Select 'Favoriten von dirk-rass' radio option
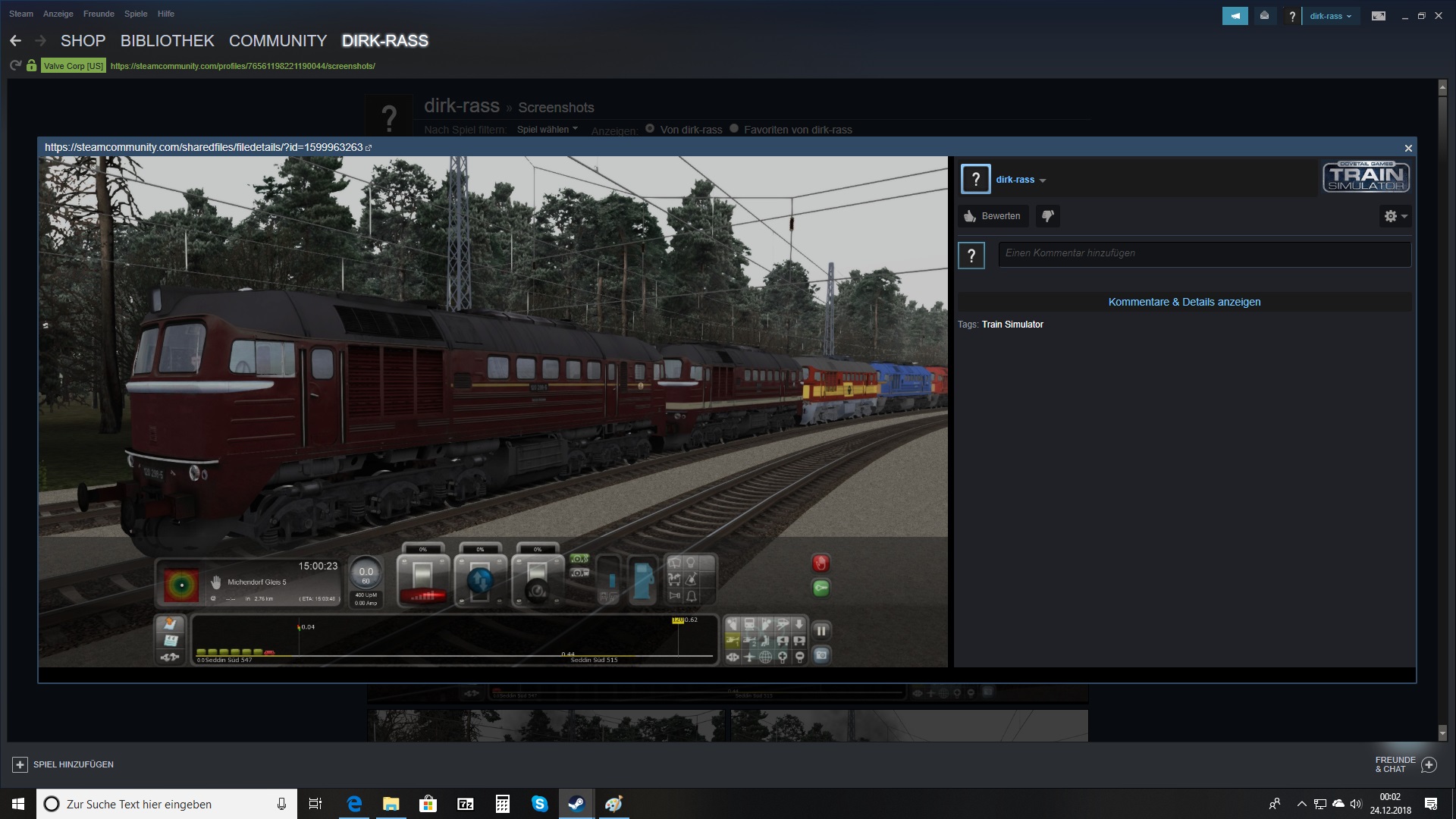 pos(734,129)
